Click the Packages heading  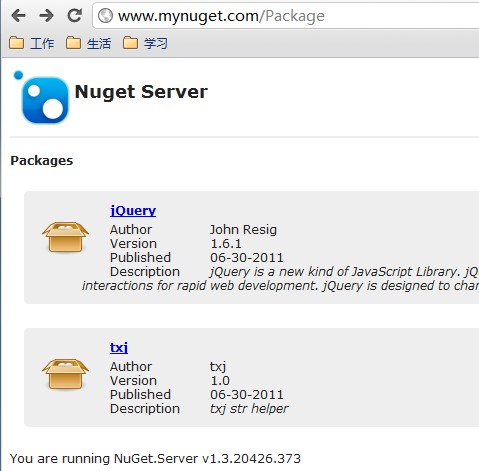(42, 161)
